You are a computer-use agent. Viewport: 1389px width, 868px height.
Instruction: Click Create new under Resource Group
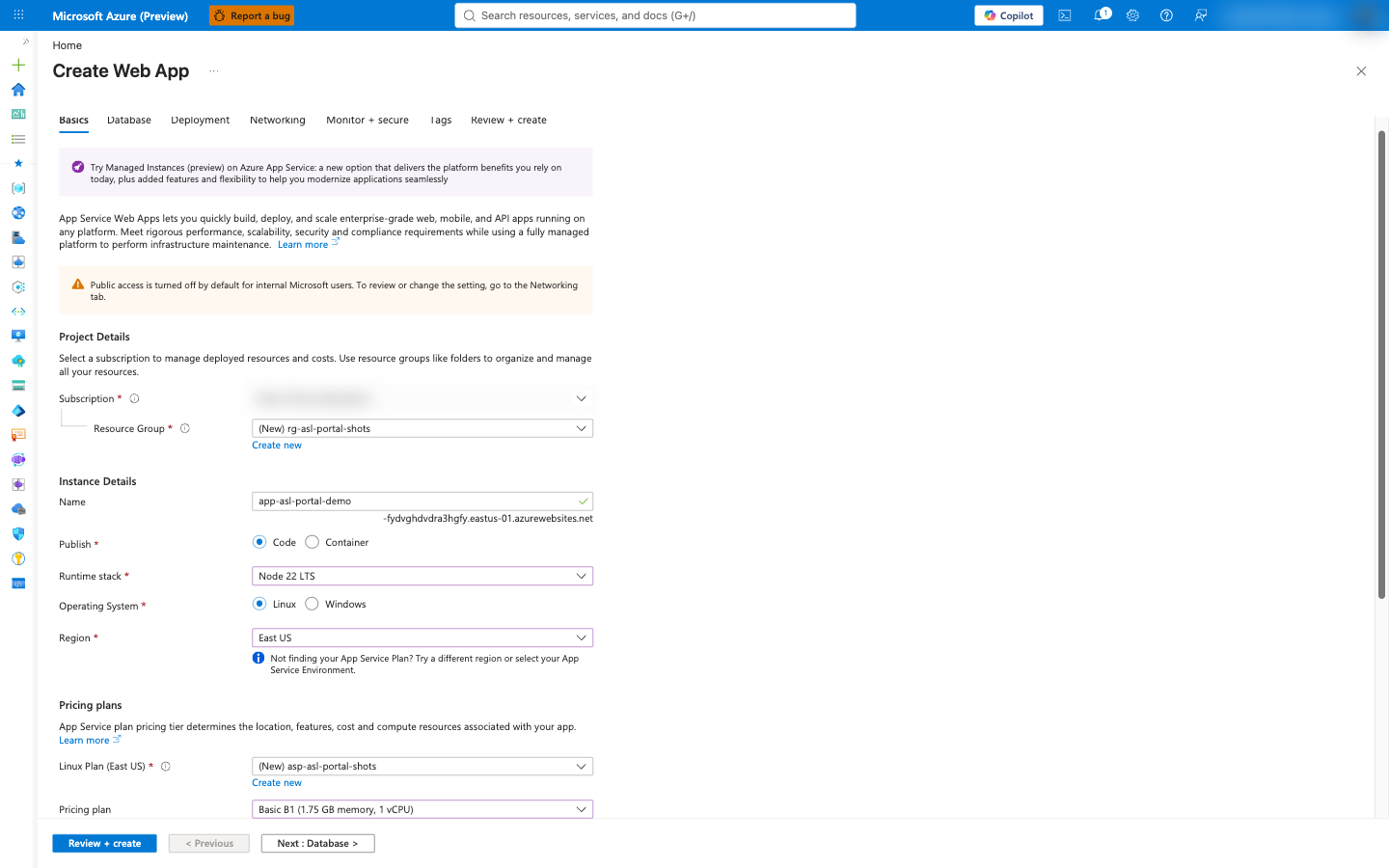(x=277, y=446)
